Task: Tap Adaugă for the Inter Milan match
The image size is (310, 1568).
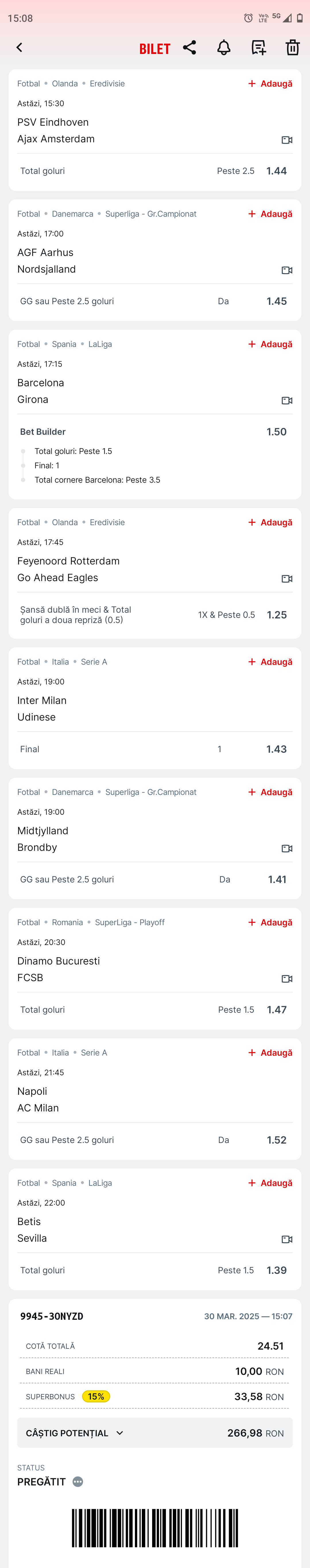Action: coord(270,662)
